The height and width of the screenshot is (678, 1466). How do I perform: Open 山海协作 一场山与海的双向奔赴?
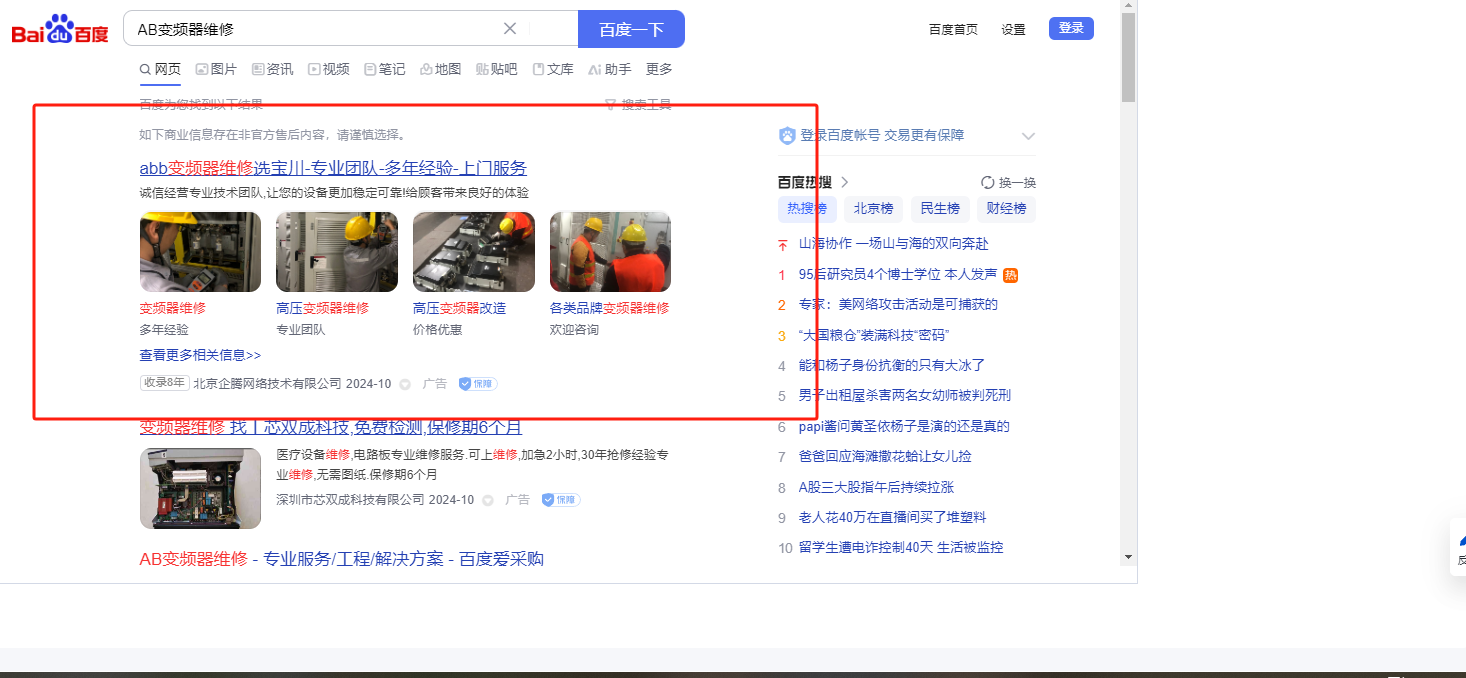[893, 243]
